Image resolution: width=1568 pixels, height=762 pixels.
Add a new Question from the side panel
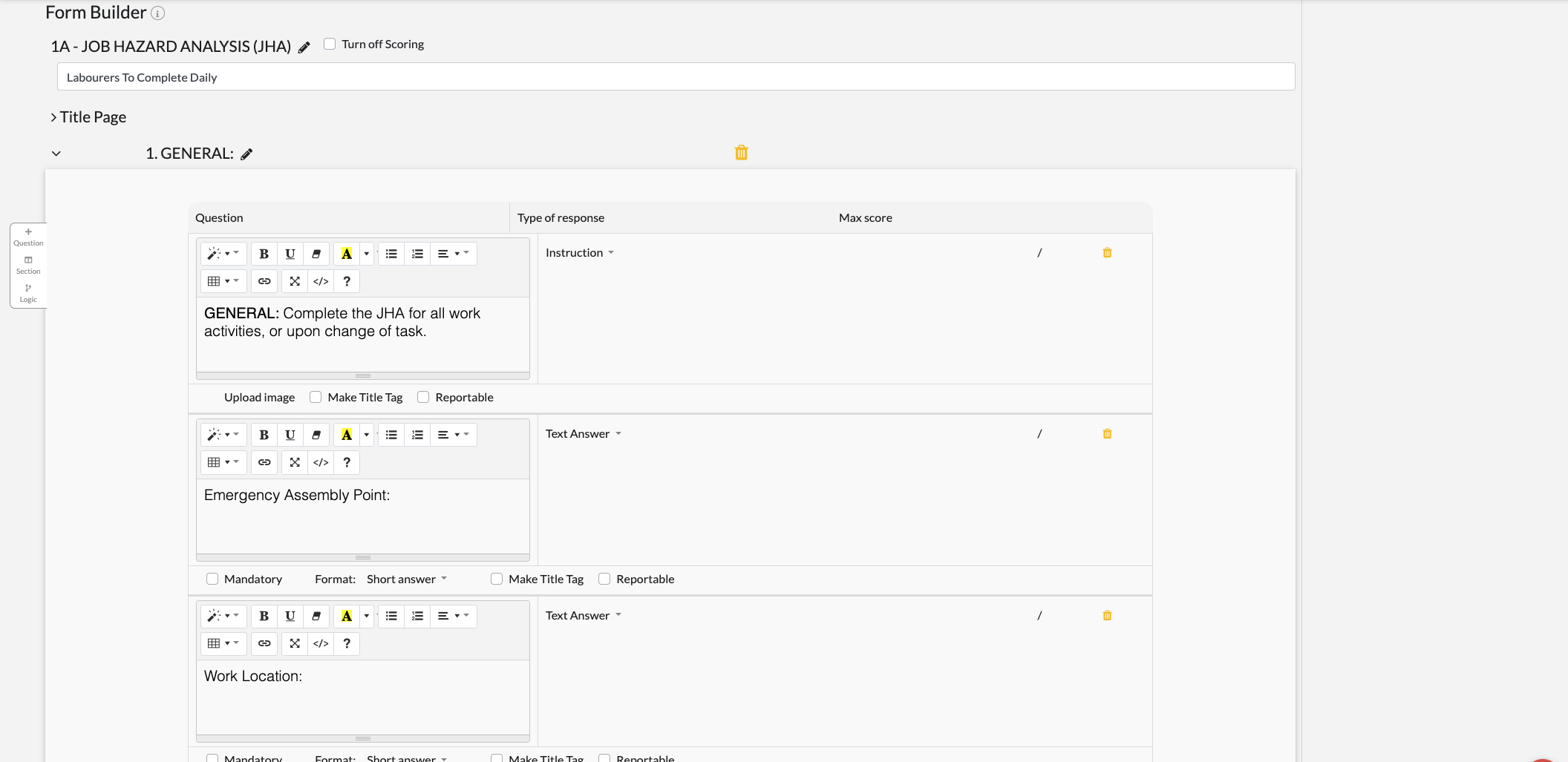click(28, 236)
